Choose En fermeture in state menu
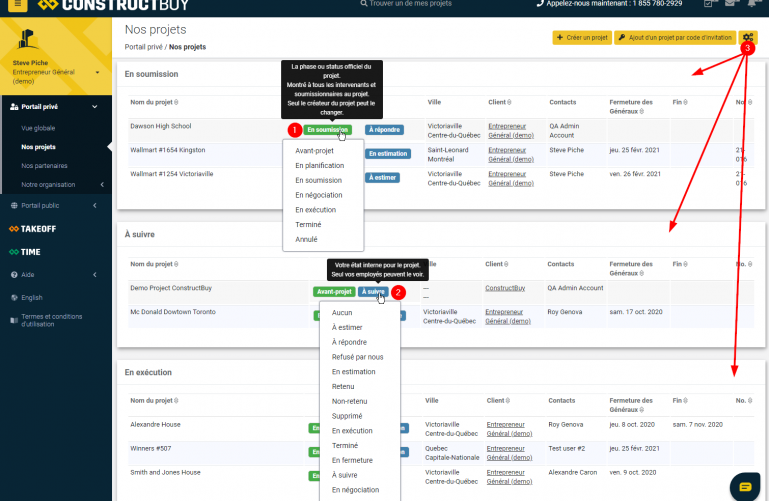769x501 pixels. (x=352, y=460)
